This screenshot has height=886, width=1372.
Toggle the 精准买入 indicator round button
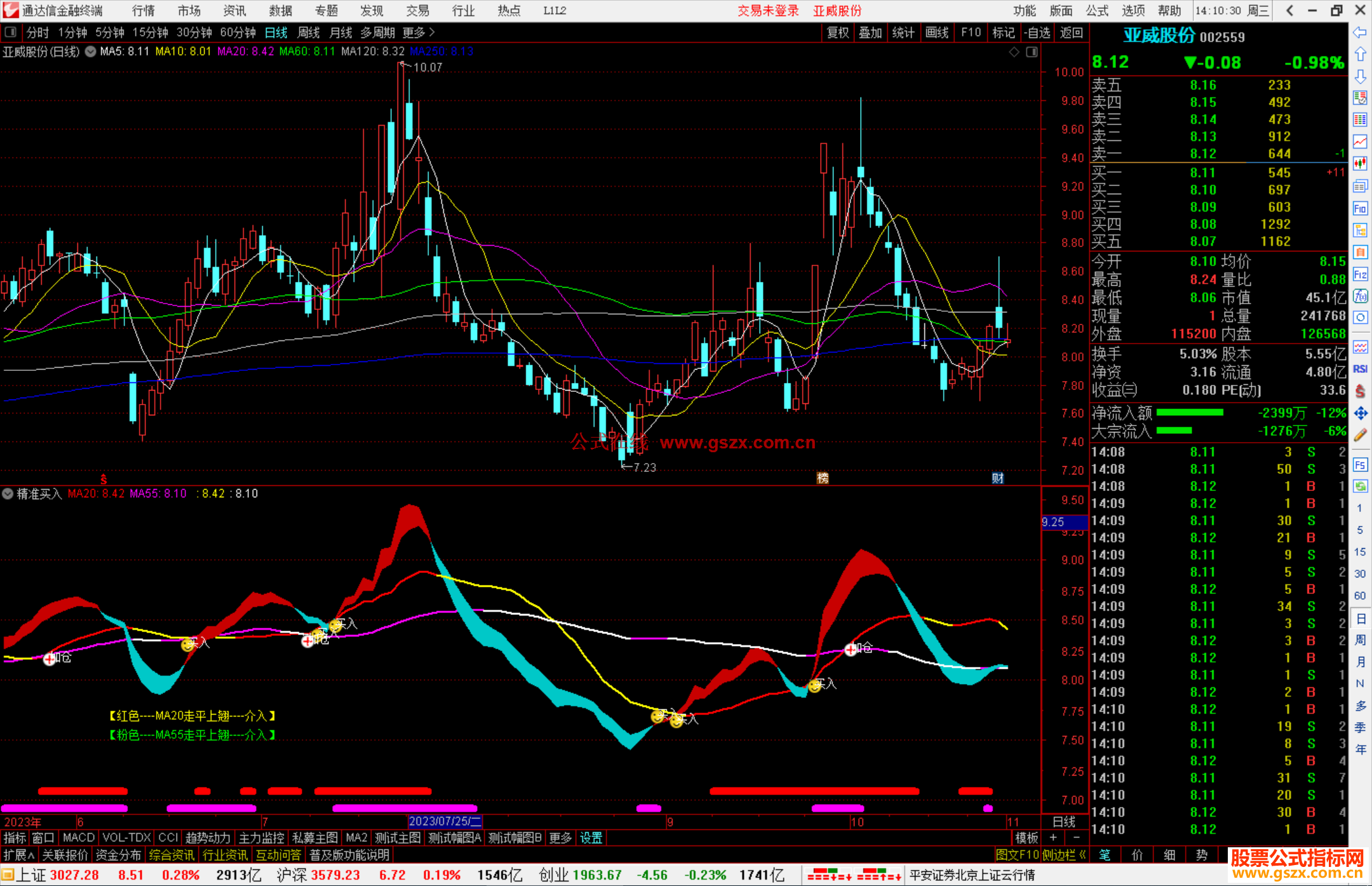8,493
